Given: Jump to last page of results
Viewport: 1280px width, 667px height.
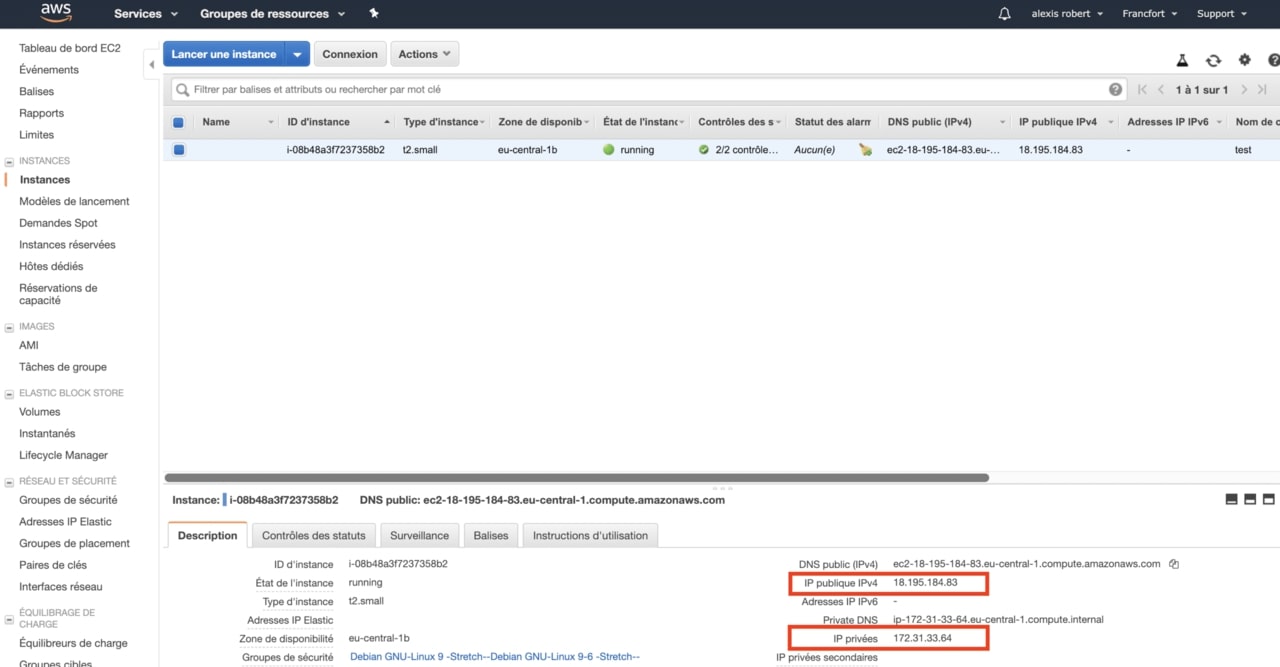Looking at the screenshot, I should 1262,90.
